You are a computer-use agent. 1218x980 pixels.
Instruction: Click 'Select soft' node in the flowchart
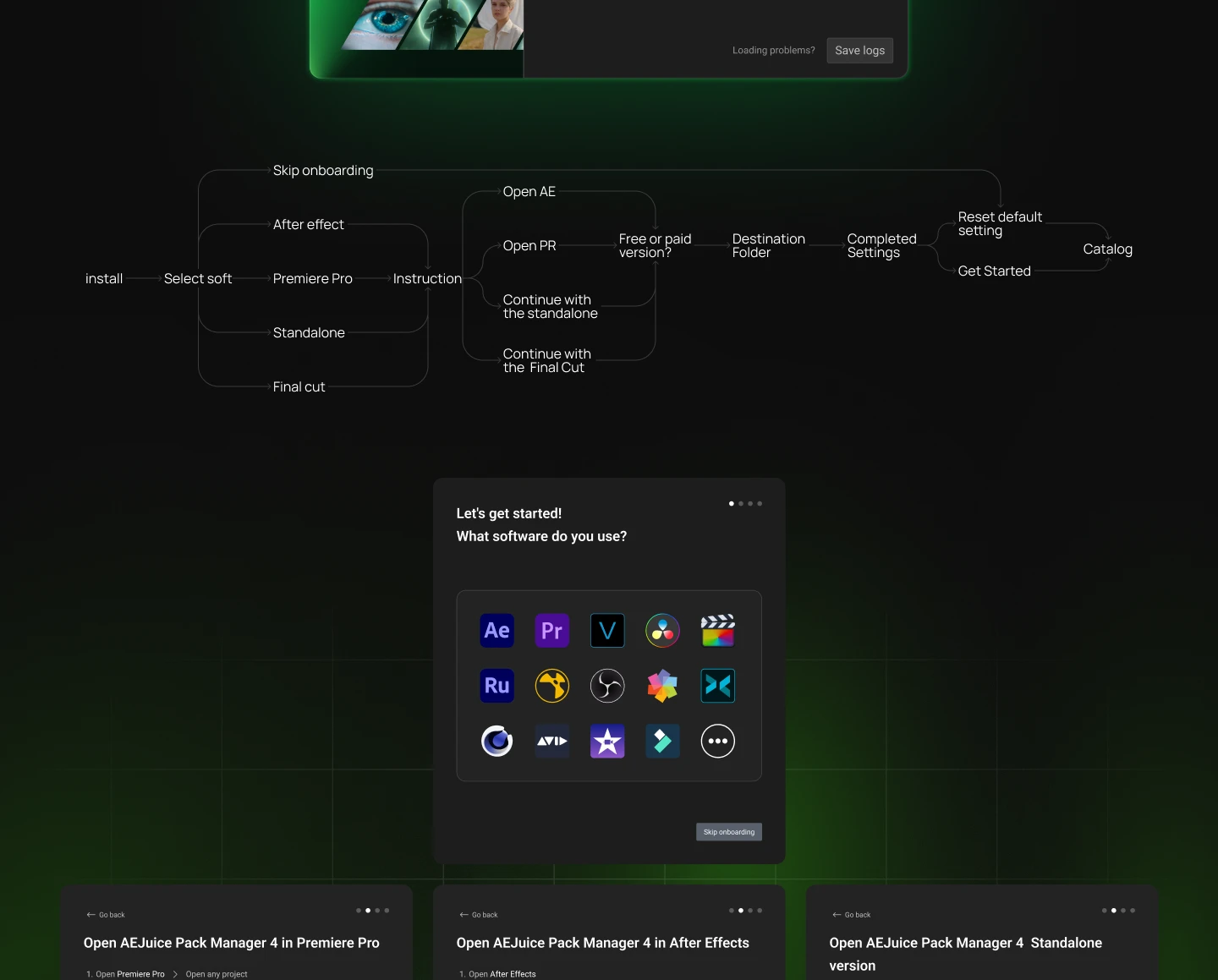point(198,279)
